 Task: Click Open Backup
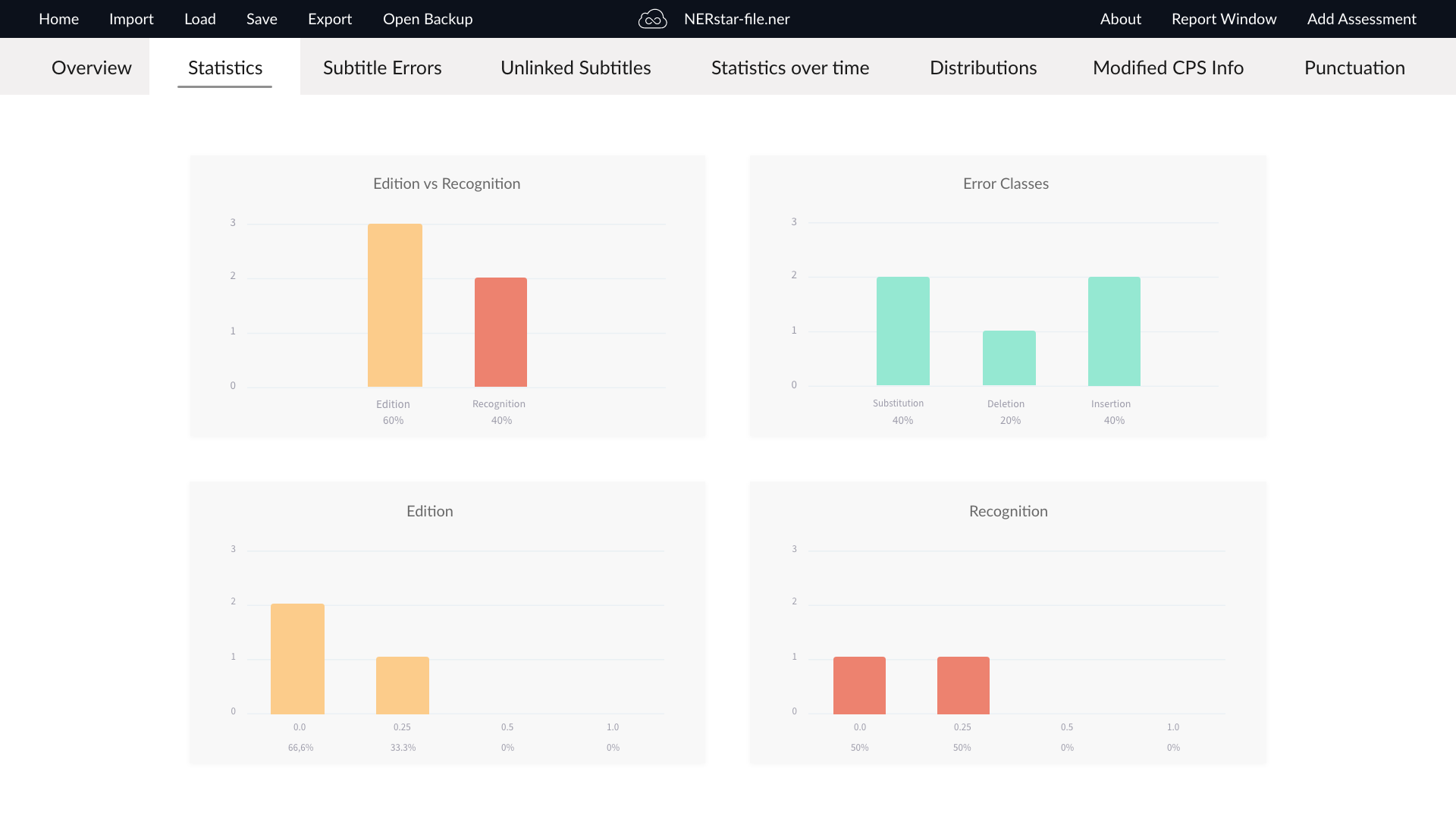click(428, 19)
